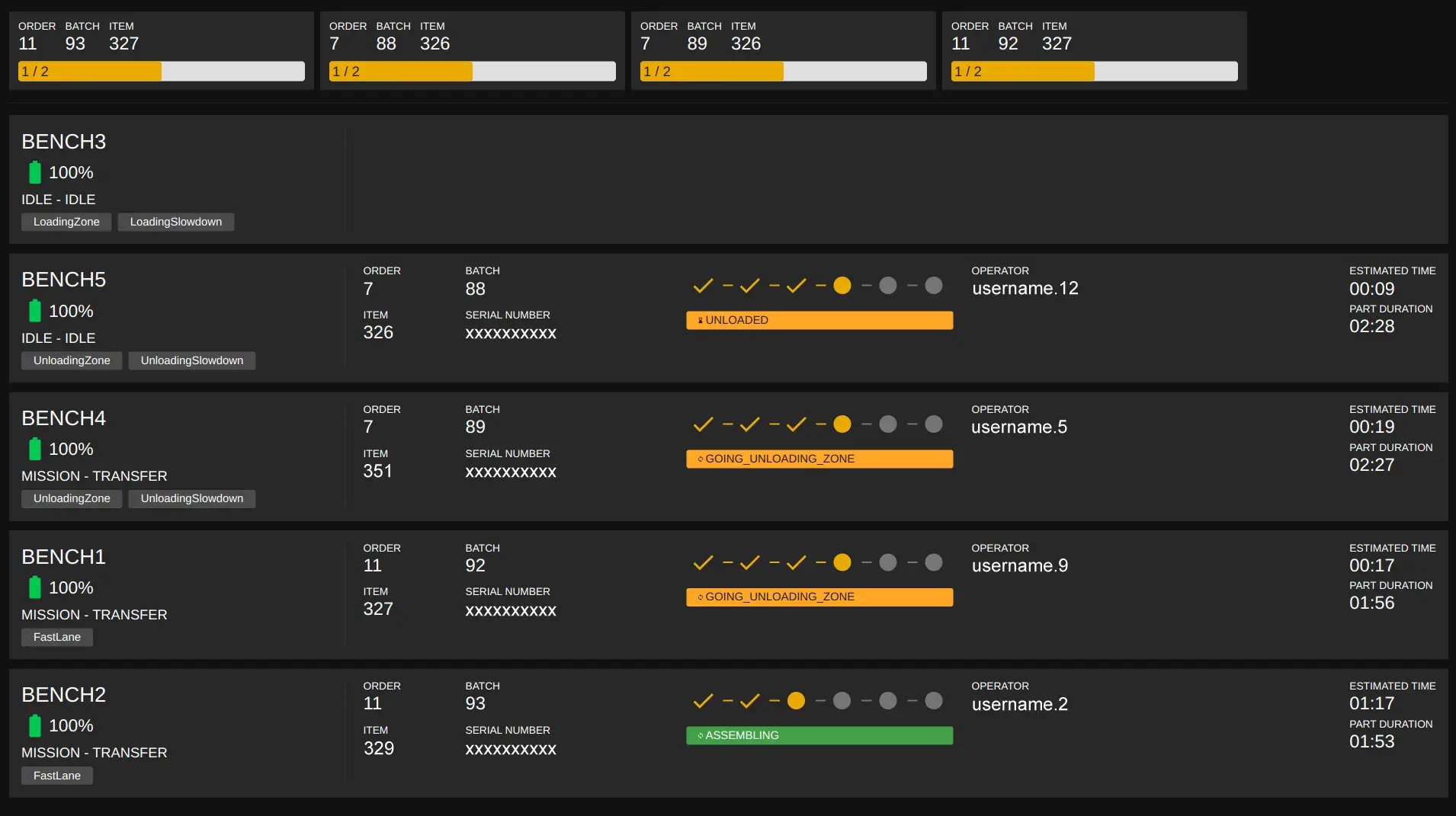Click the small icon inside the UNLOADED badge
1456x816 pixels.
click(700, 321)
